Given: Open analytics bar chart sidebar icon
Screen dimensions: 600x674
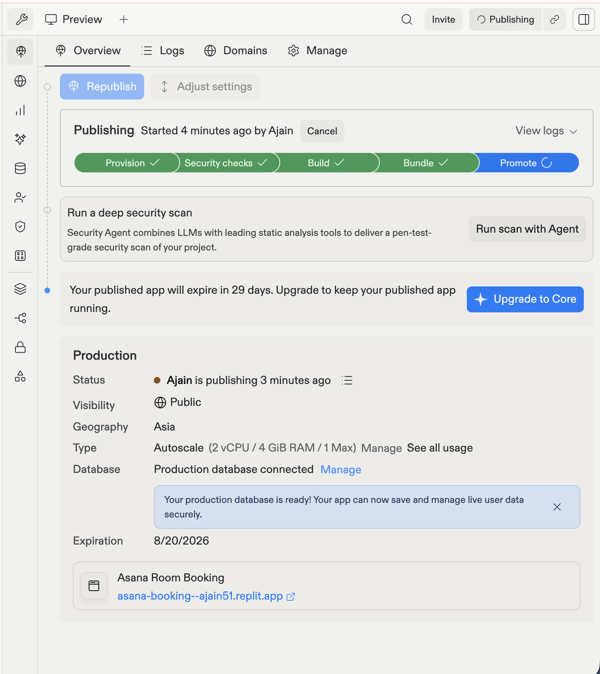Looking at the screenshot, I should click(x=20, y=110).
